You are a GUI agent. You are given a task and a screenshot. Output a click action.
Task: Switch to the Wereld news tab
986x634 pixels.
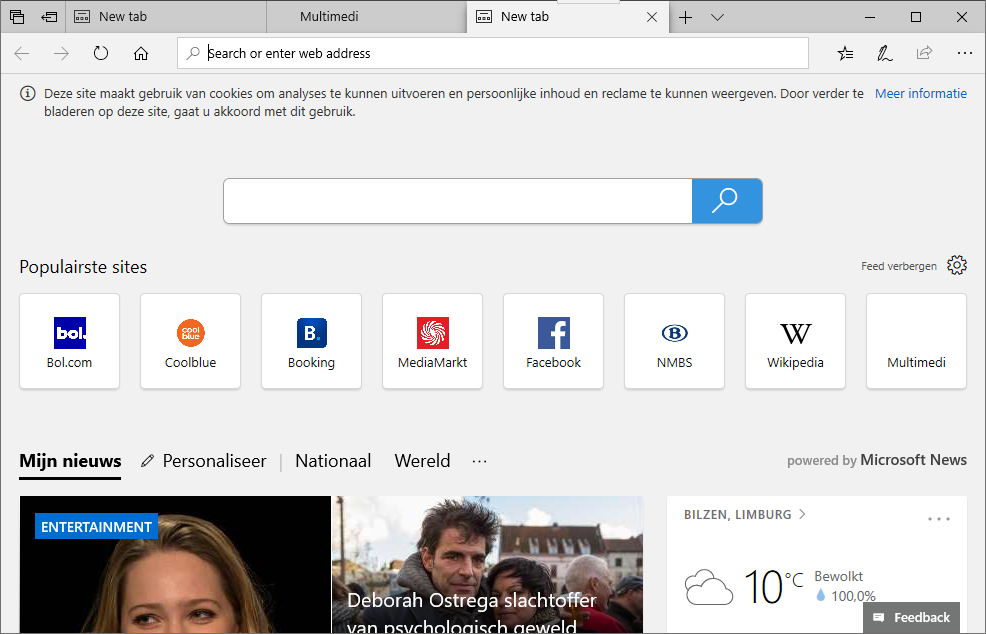423,461
